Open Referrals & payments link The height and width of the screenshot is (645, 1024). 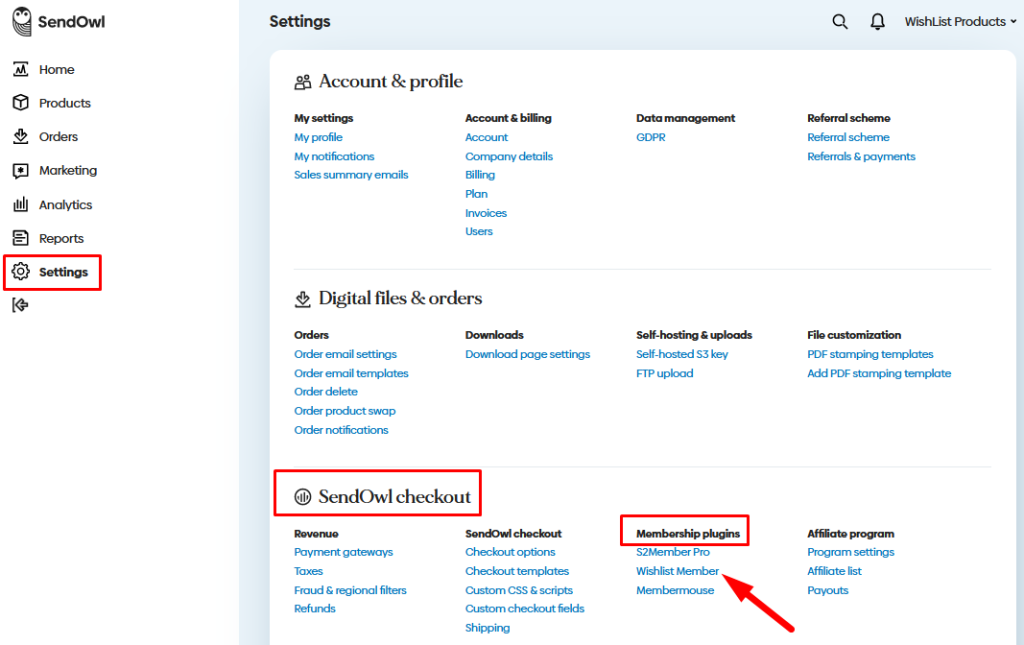pos(861,156)
